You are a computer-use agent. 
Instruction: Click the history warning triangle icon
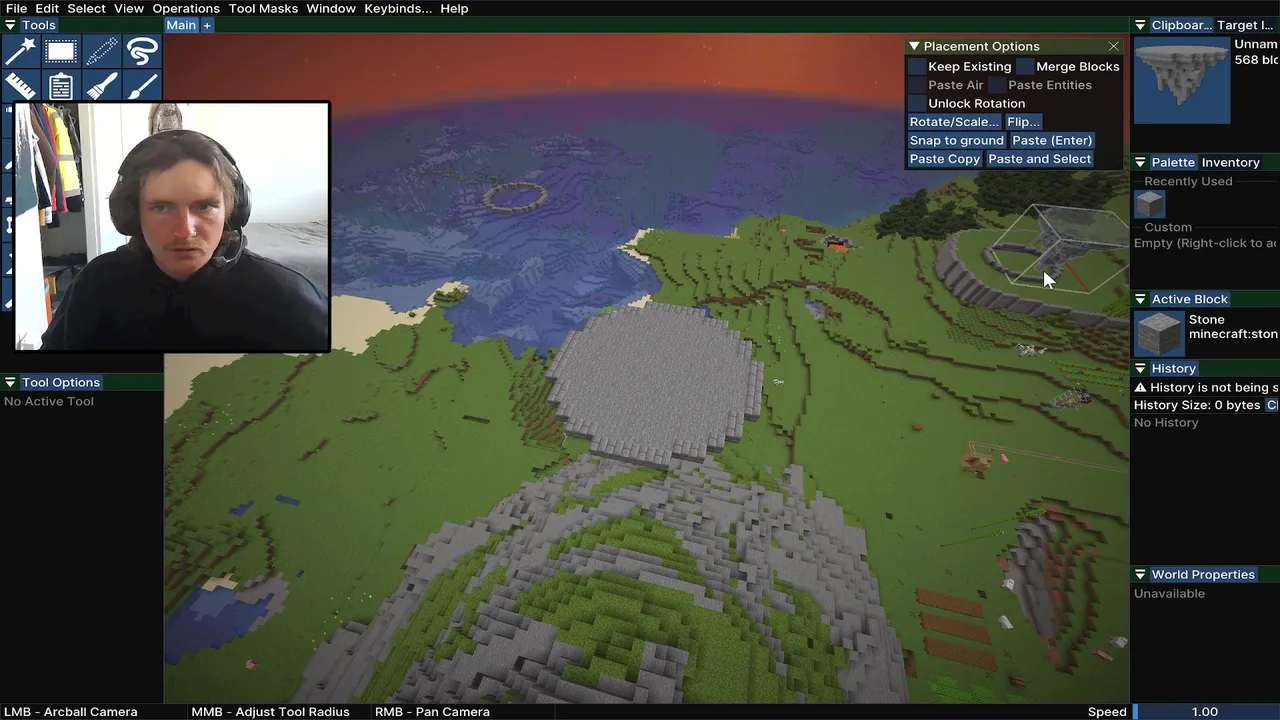point(1140,387)
